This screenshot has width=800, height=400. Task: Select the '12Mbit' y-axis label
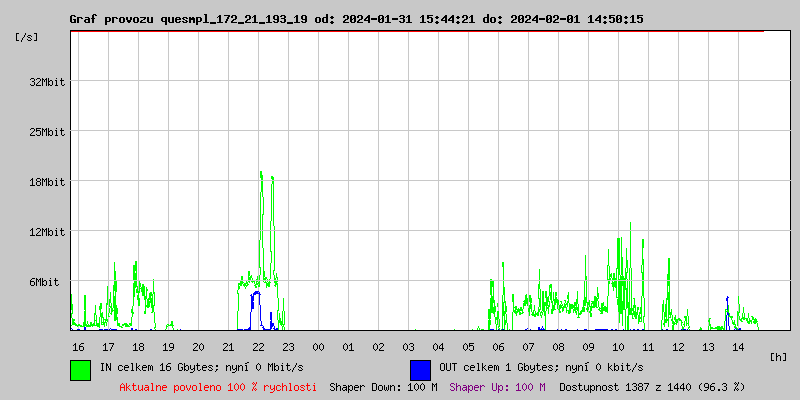pos(47,232)
